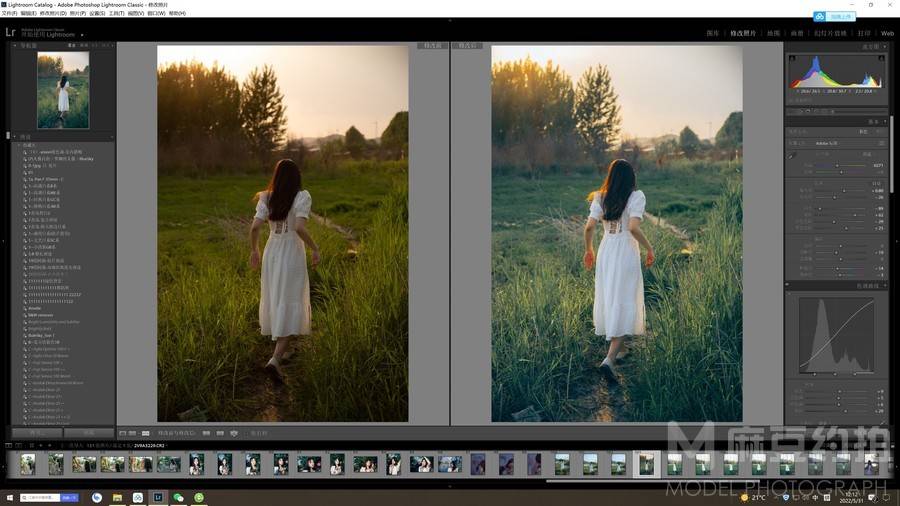900x506 pixels.
Task: Select the highlighted filmstrip thumbnail
Action: coord(646,464)
